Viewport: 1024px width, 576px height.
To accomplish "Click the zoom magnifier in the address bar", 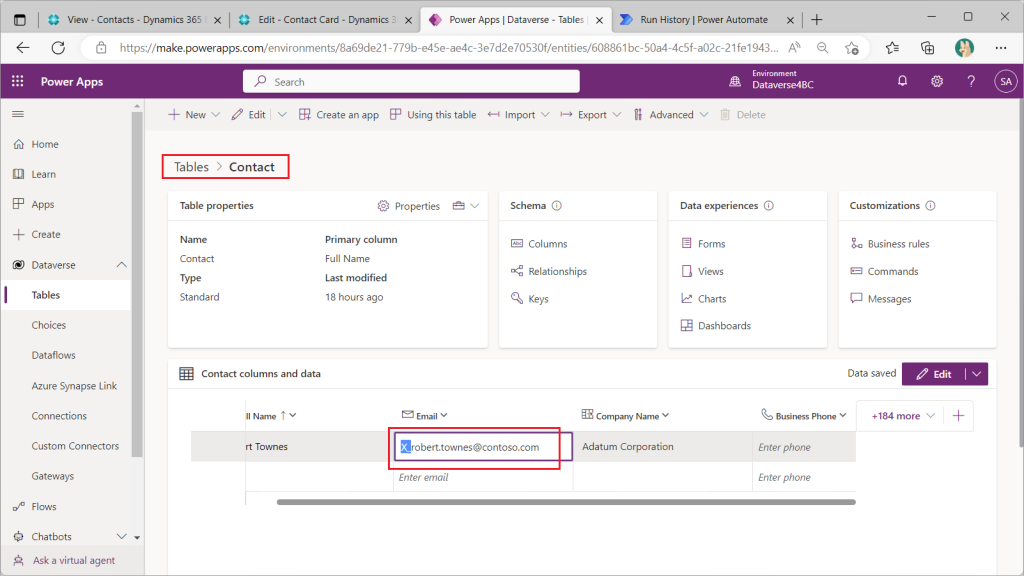I will coord(823,48).
